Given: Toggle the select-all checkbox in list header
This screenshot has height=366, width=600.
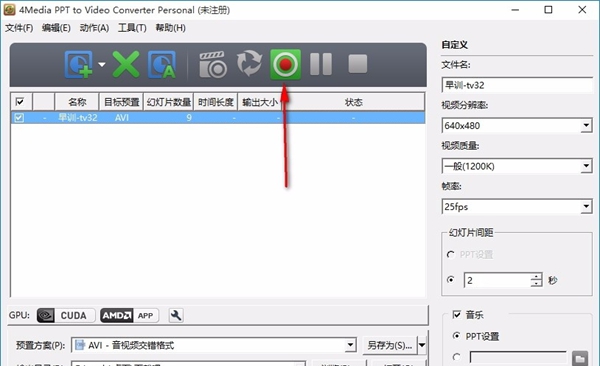Looking at the screenshot, I should 20,102.
